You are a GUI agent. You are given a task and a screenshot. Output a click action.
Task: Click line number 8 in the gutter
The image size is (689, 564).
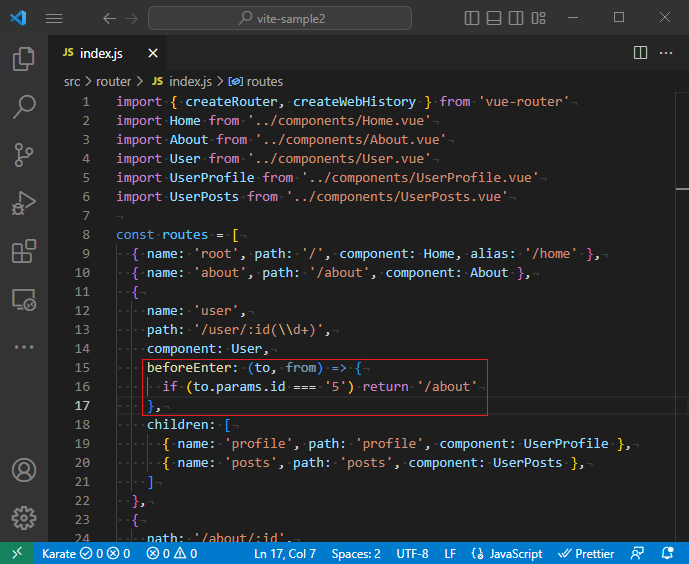(x=86, y=235)
